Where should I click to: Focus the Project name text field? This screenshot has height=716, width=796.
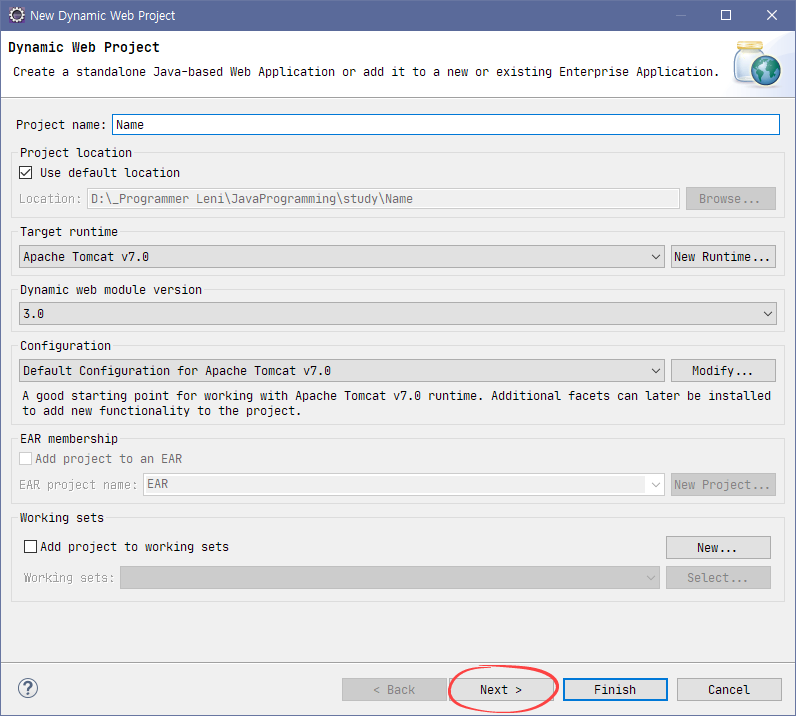446,124
